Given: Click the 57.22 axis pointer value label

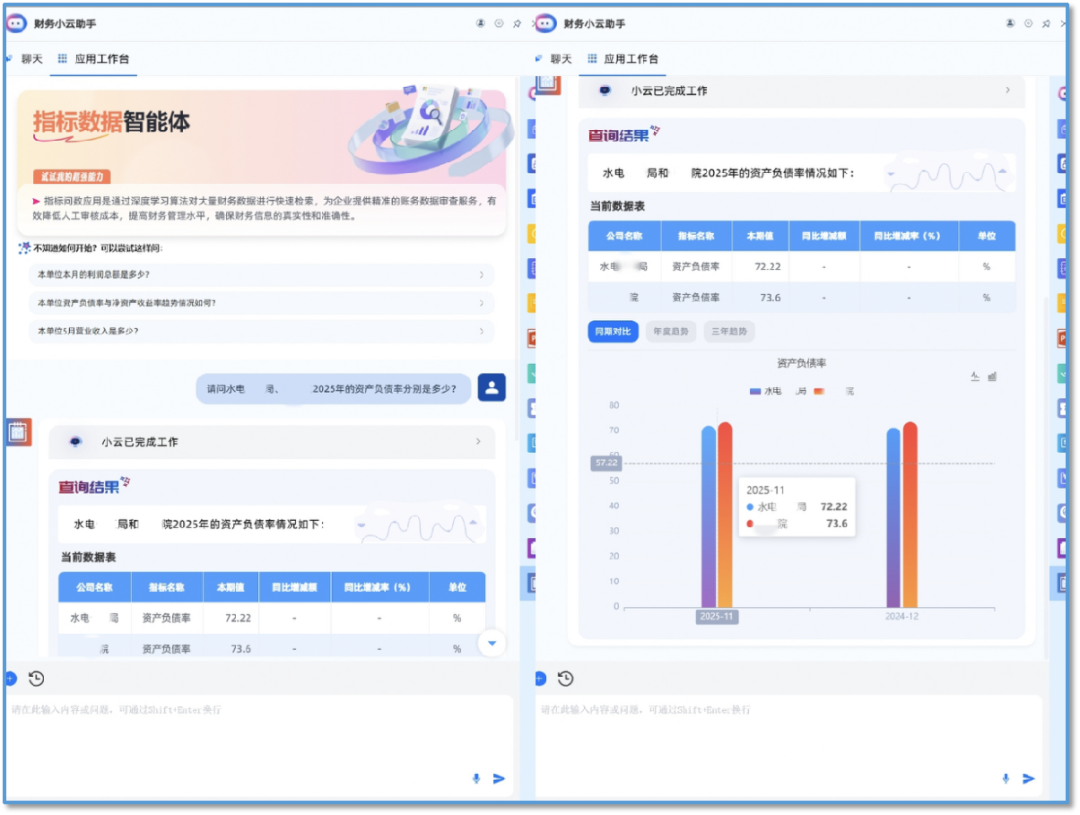Looking at the screenshot, I should tap(607, 463).
